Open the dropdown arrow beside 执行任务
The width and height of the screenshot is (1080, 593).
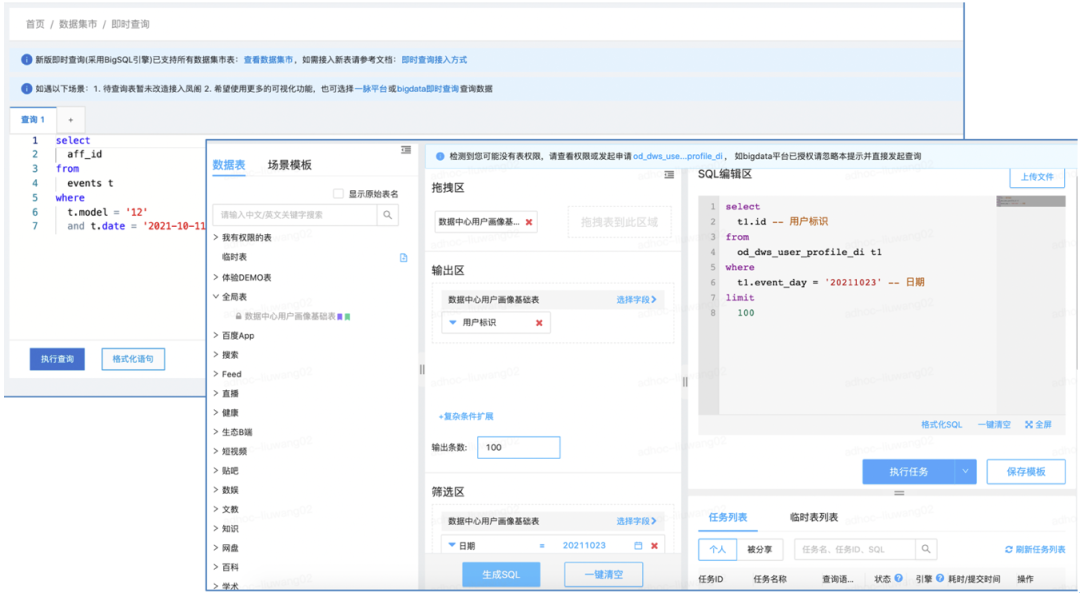coord(966,472)
